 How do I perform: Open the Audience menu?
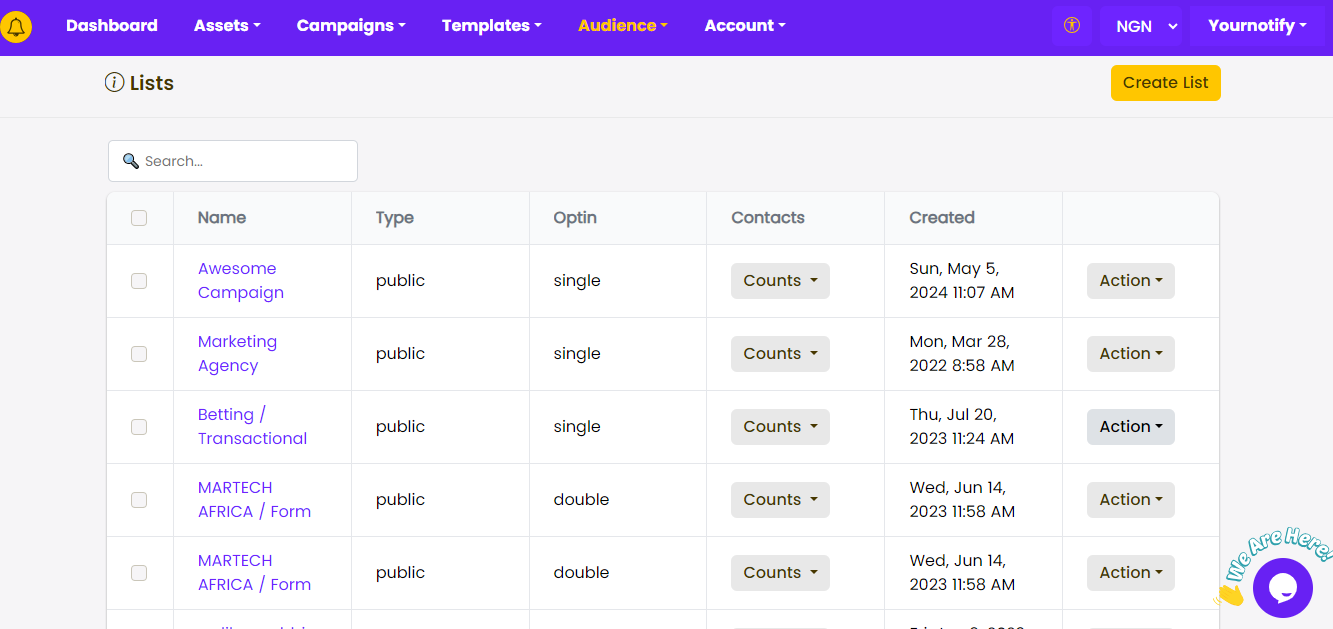tap(623, 26)
